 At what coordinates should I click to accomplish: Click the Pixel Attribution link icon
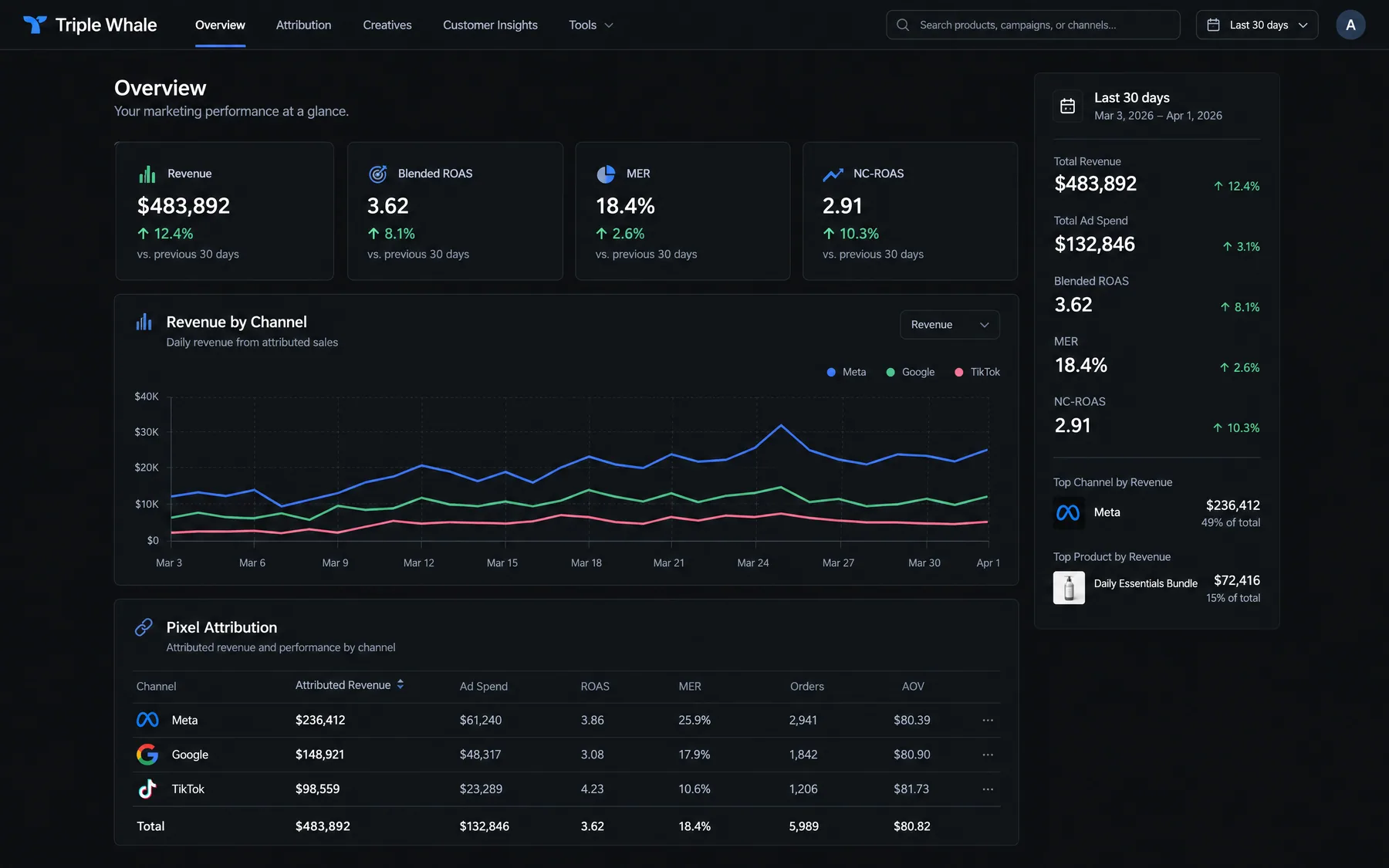(x=144, y=627)
